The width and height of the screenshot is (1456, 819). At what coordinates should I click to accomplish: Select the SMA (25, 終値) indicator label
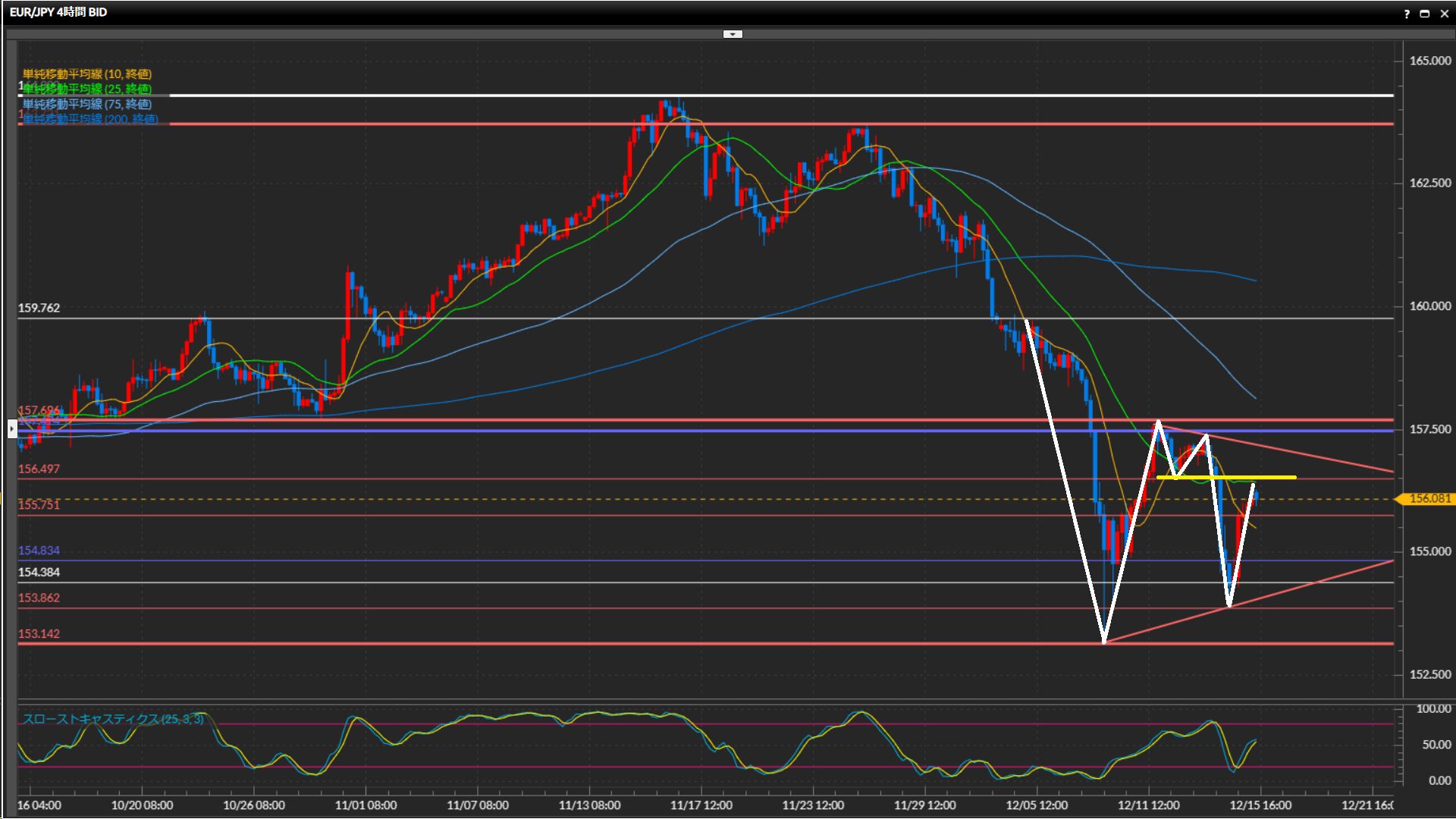point(87,89)
